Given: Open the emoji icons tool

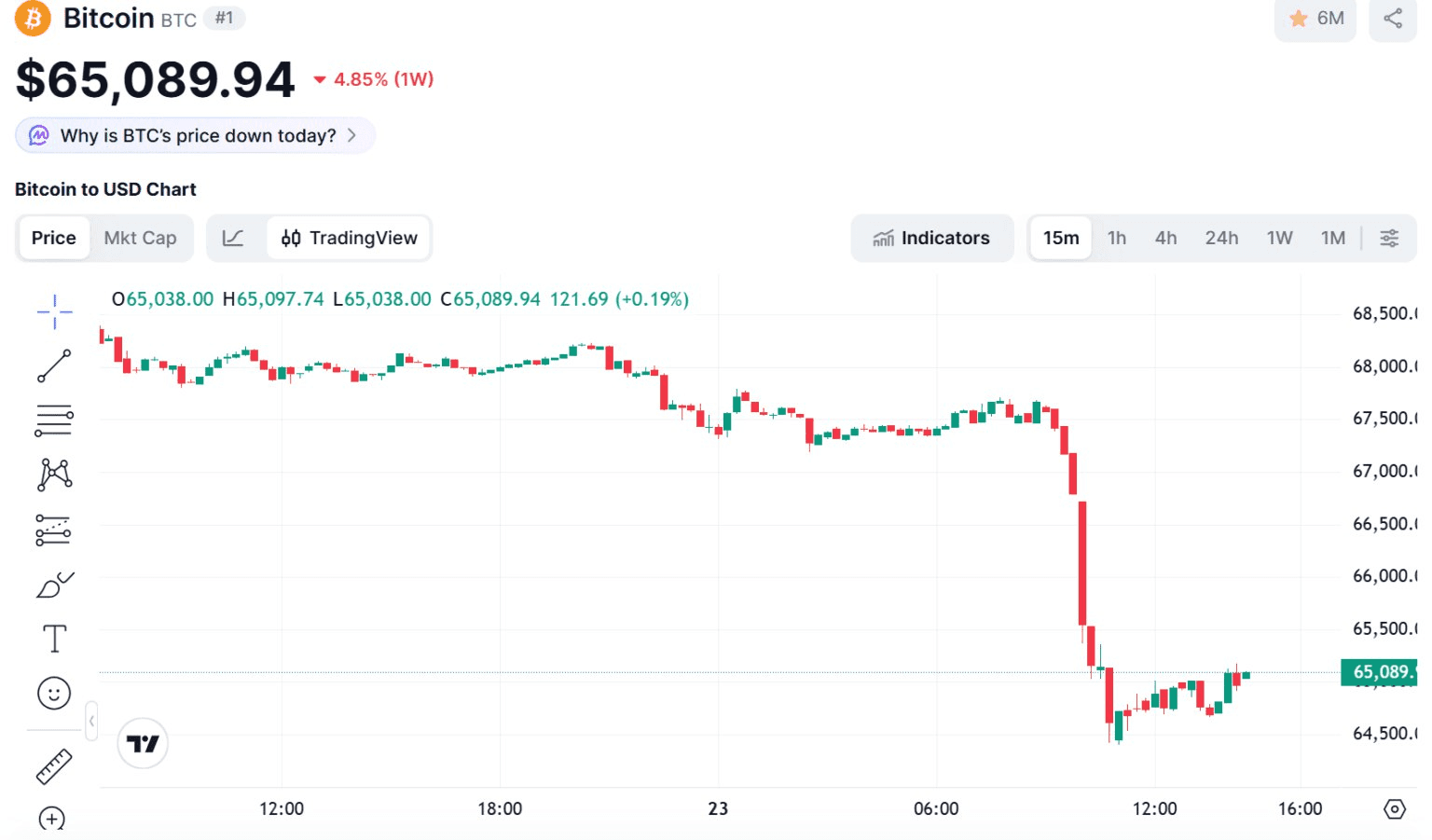Looking at the screenshot, I should pyautogui.click(x=54, y=694).
